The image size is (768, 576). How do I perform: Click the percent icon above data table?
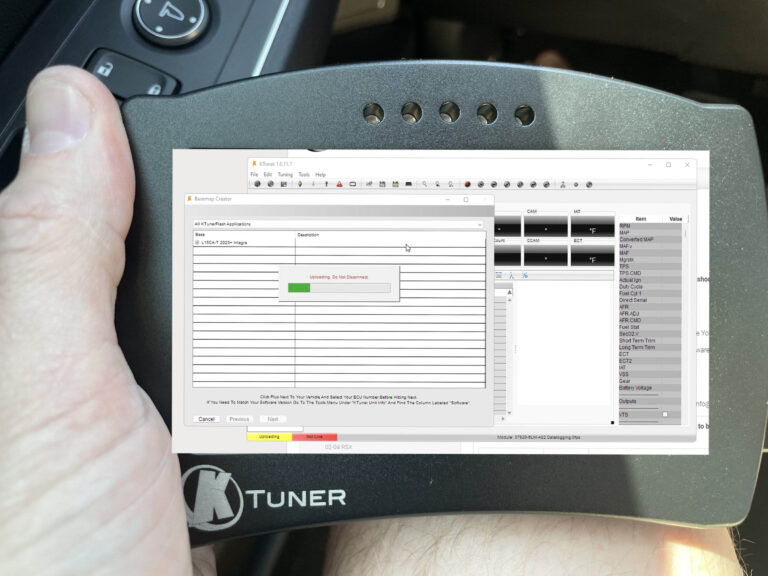pyautogui.click(x=526, y=275)
